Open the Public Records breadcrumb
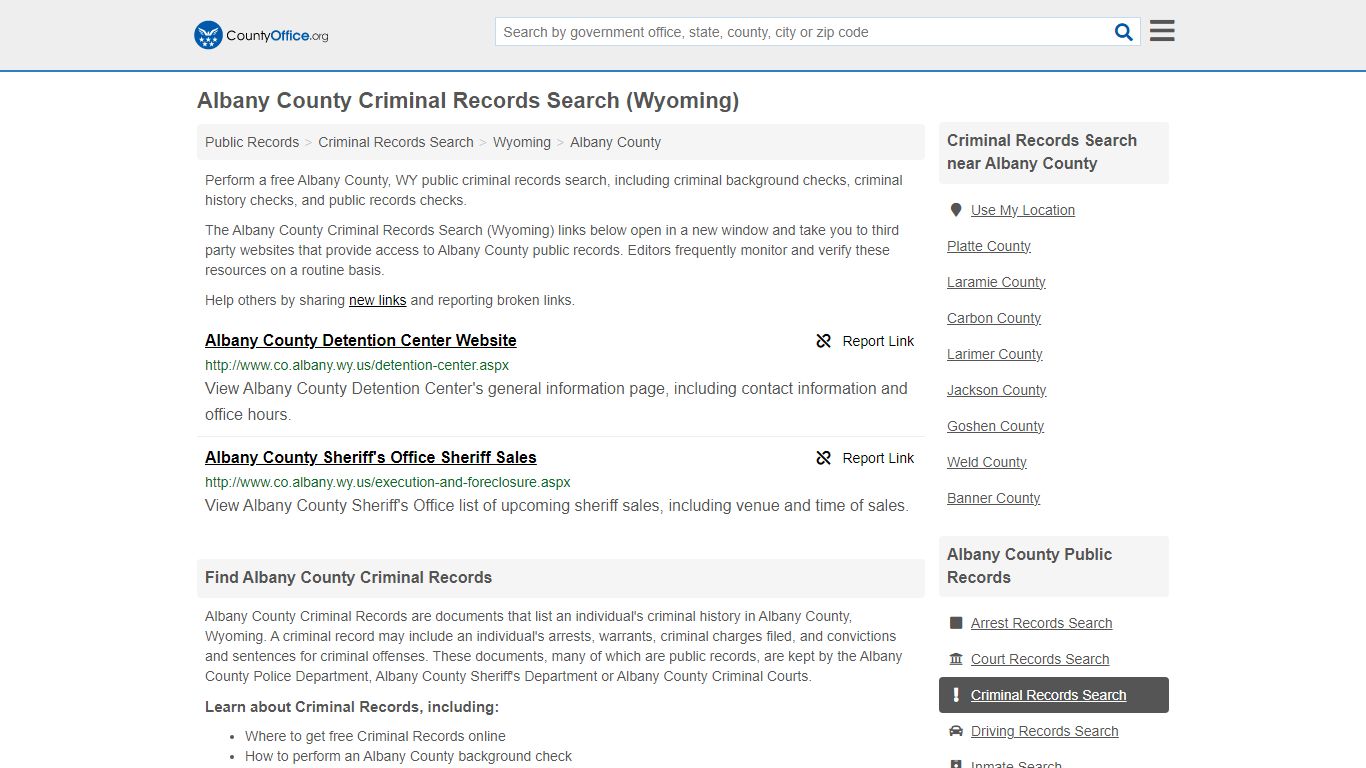Screen dimensions: 1366x768 tap(252, 142)
